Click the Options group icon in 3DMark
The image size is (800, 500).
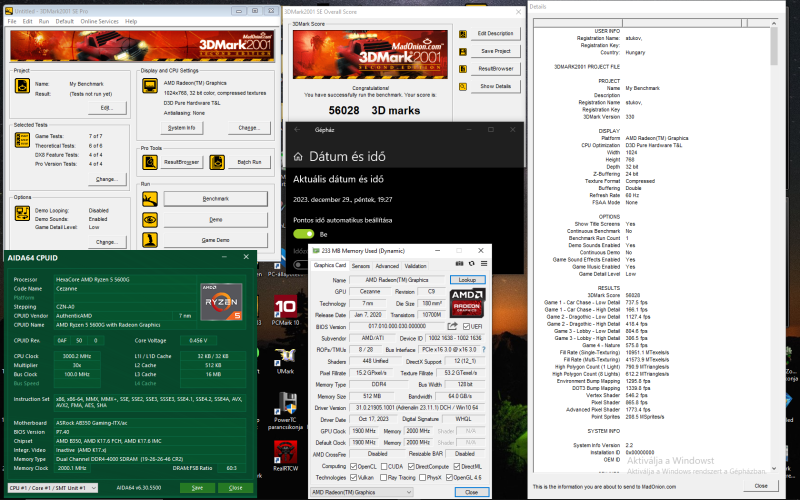pos(22,213)
